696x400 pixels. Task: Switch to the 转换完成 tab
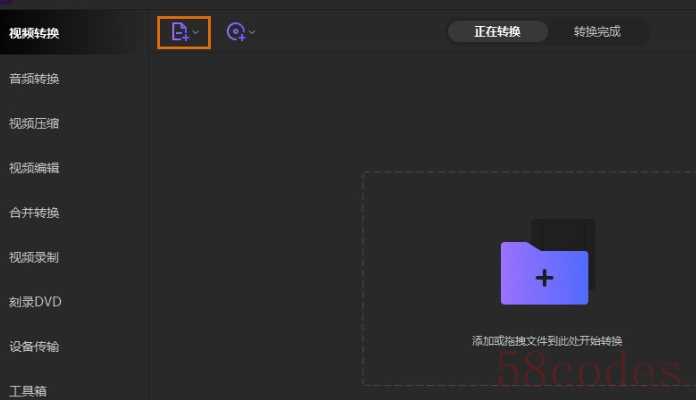pyautogui.click(x=597, y=32)
